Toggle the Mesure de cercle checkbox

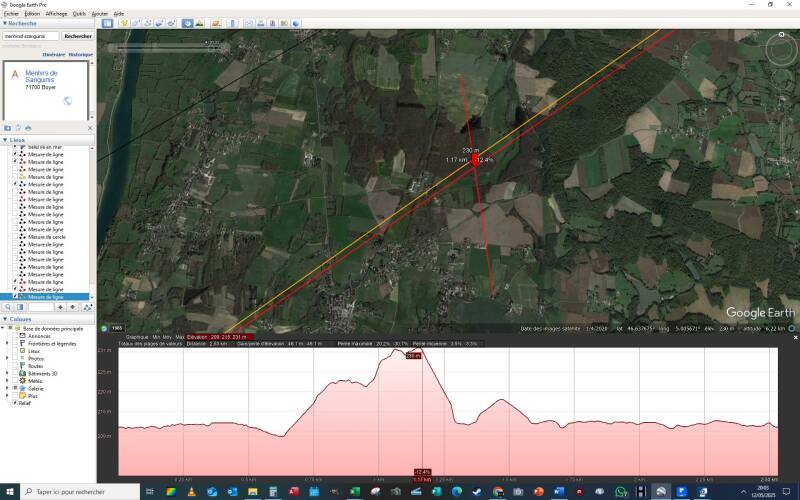pos(15,237)
